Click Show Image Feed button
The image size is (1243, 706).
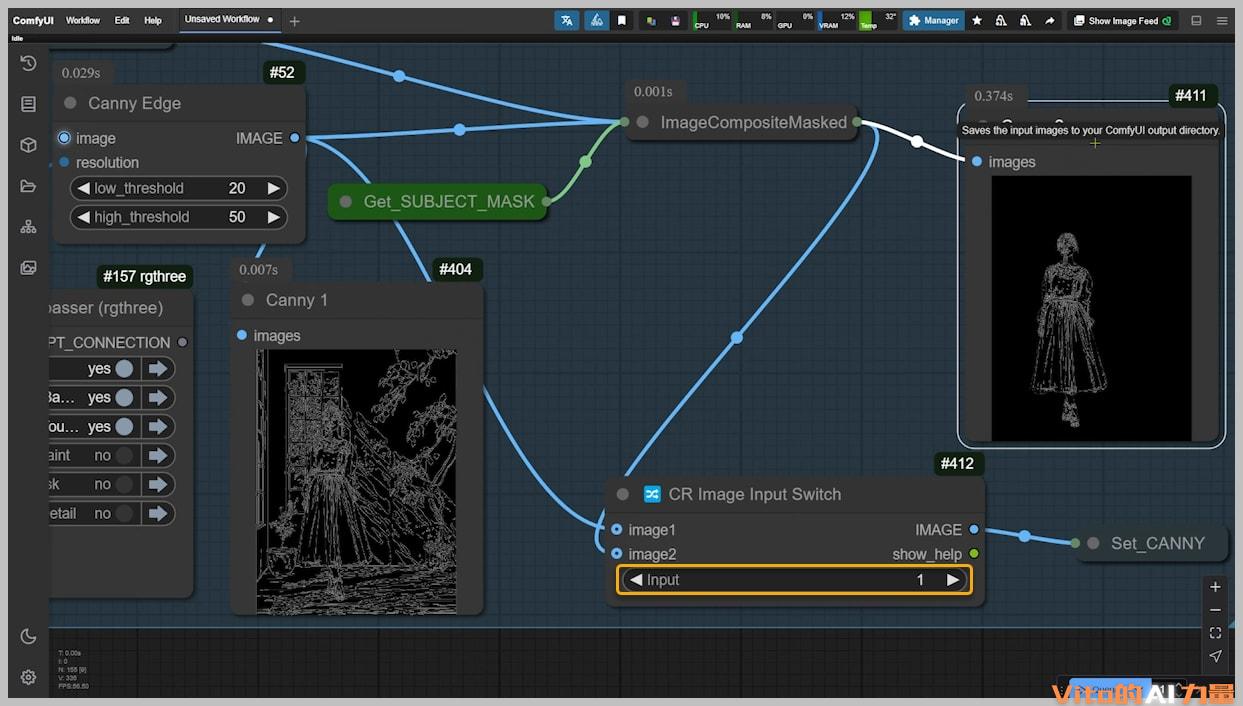click(x=1123, y=20)
